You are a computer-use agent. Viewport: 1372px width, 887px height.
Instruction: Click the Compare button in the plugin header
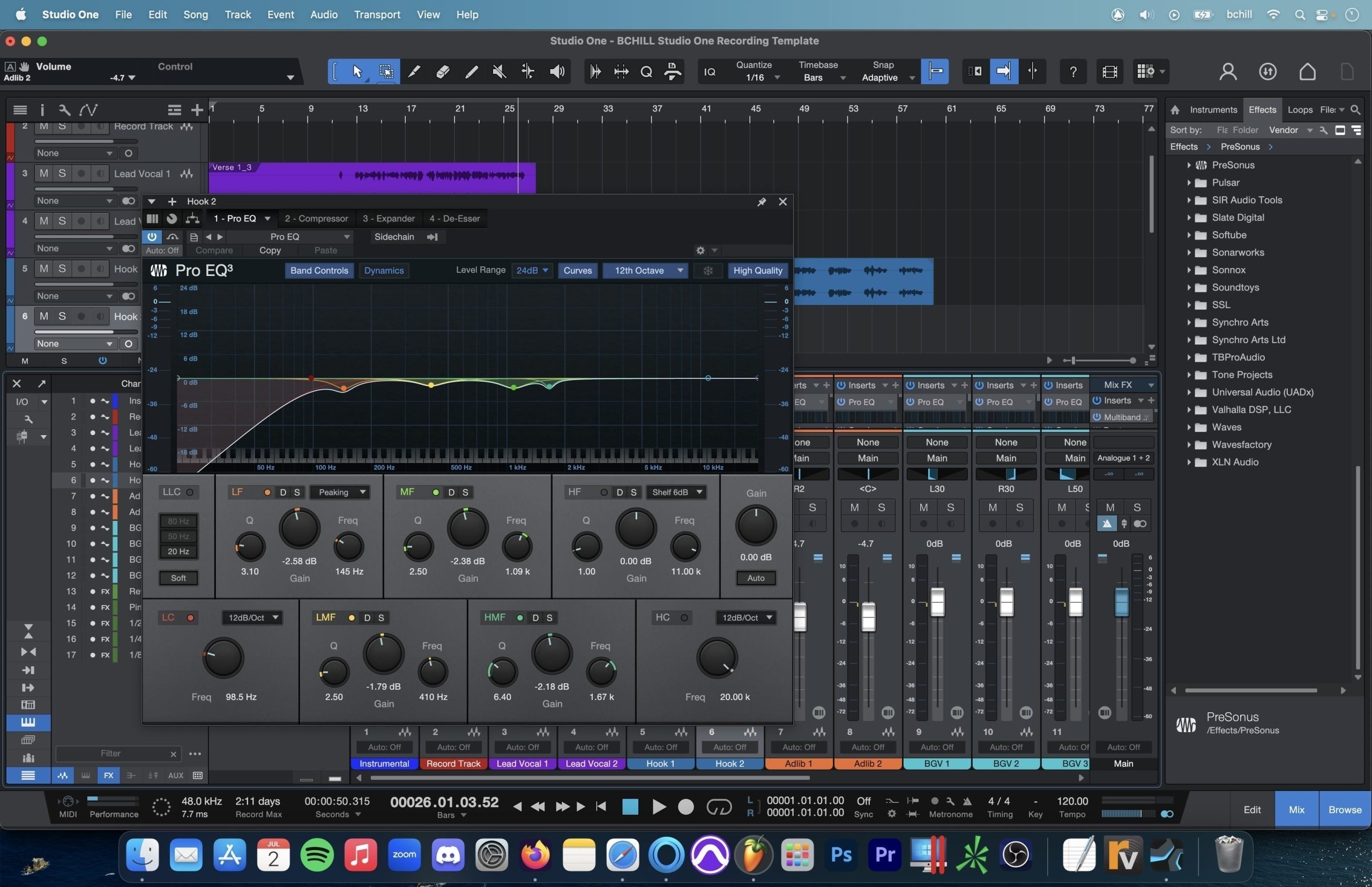click(214, 250)
